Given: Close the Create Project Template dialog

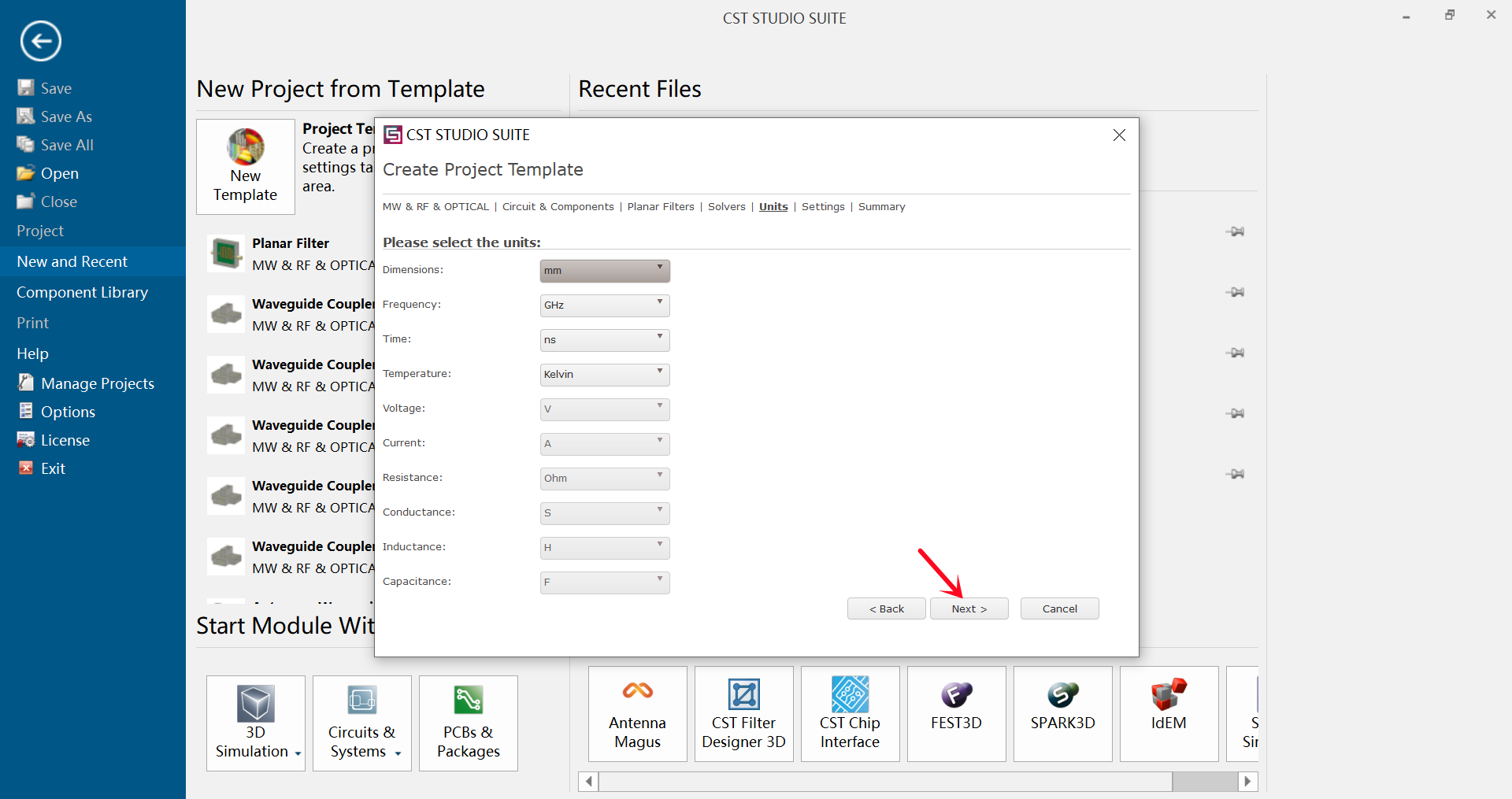Looking at the screenshot, I should 1119,135.
